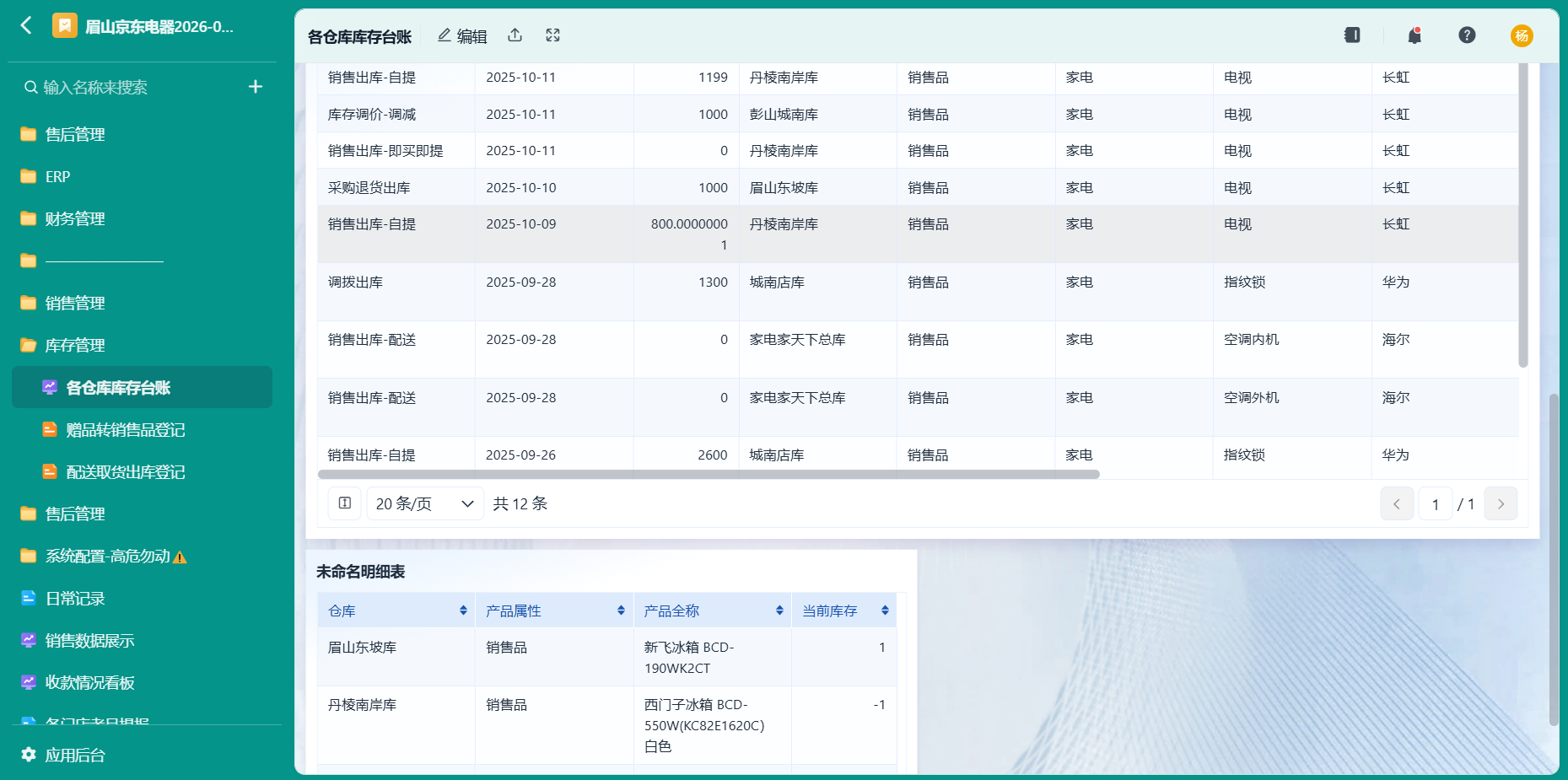Open the 20 条/页 page size dropdown
The height and width of the screenshot is (780, 1568).
pyautogui.click(x=425, y=503)
